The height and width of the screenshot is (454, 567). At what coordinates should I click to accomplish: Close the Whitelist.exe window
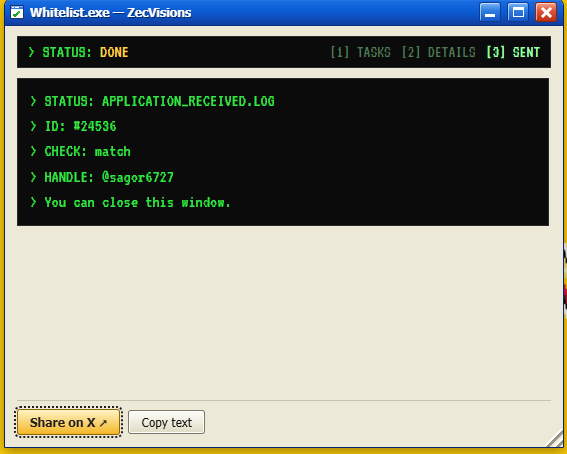click(546, 12)
